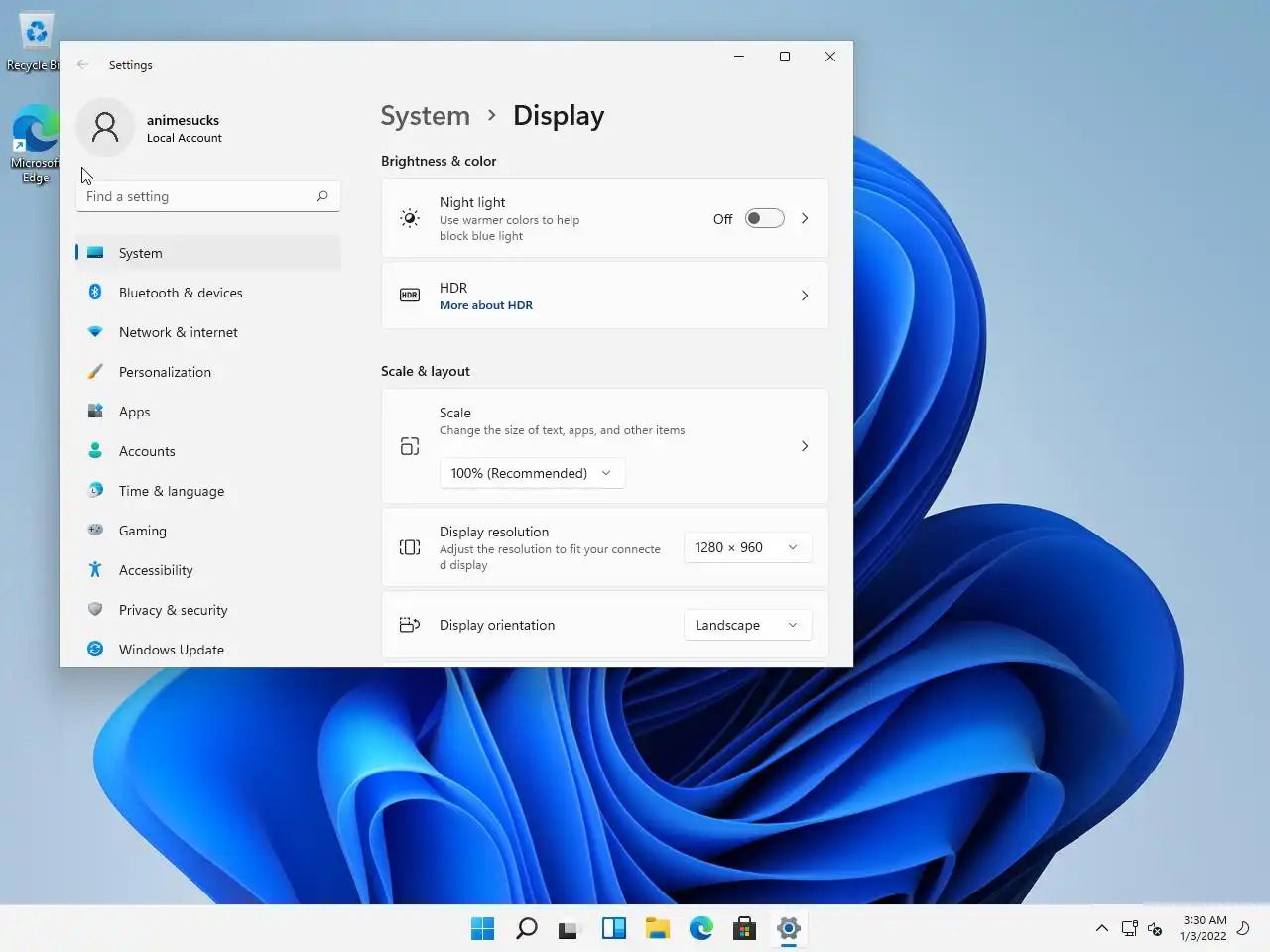Open the Personalization category
The height and width of the screenshot is (952, 1270).
pos(208,372)
